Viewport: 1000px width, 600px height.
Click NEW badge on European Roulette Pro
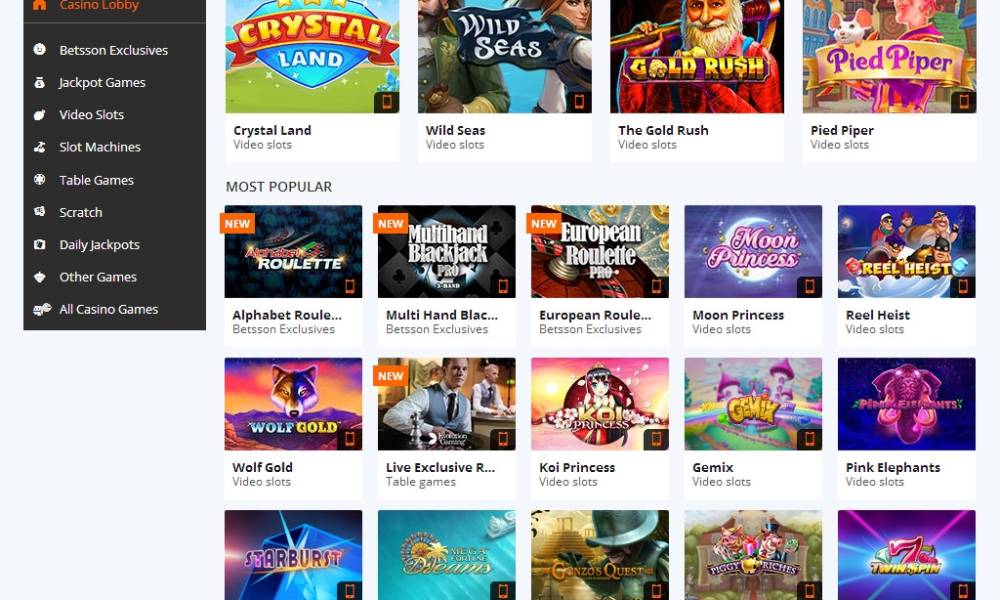tap(543, 224)
